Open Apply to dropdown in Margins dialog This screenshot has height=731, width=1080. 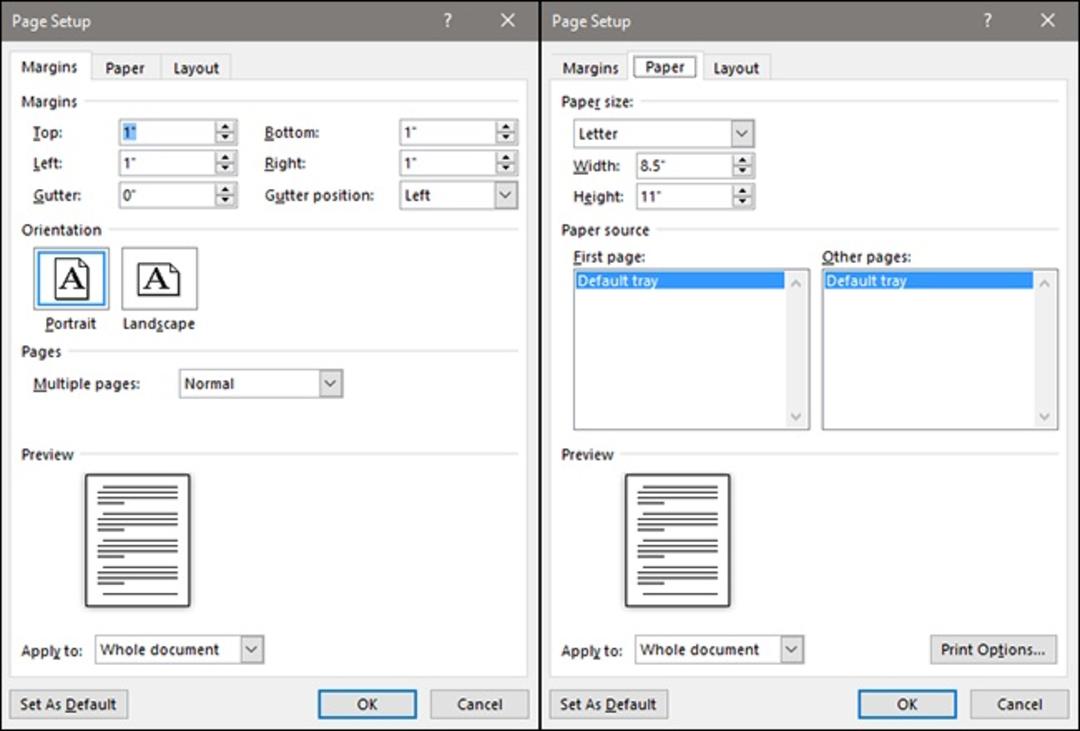pyautogui.click(x=251, y=650)
